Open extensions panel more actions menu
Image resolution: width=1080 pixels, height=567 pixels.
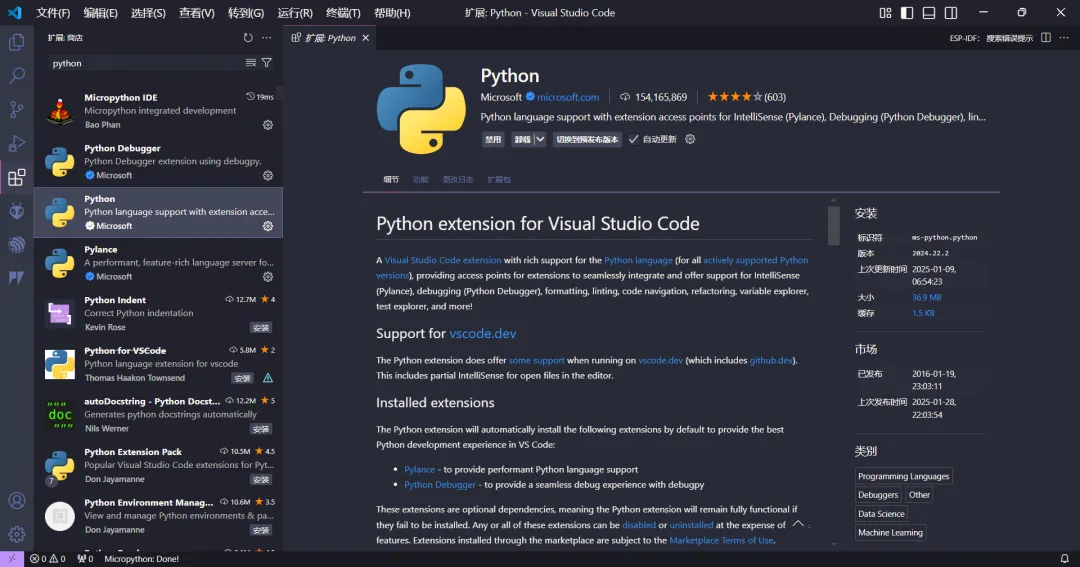(x=267, y=38)
